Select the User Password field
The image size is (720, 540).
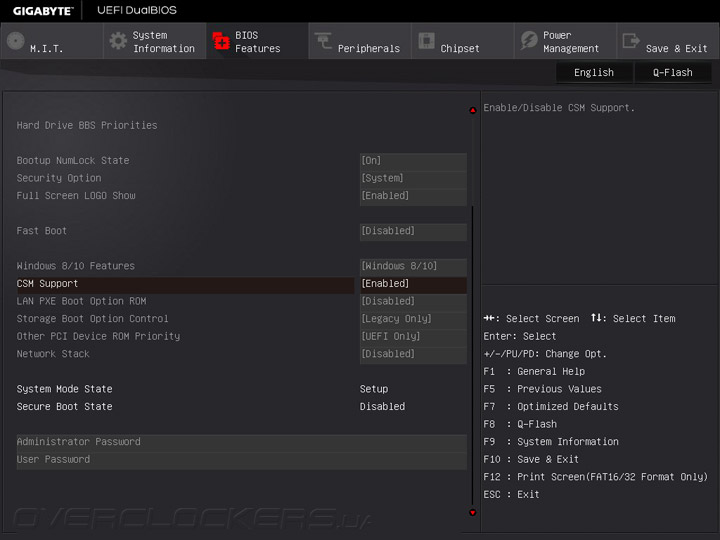coord(242,460)
